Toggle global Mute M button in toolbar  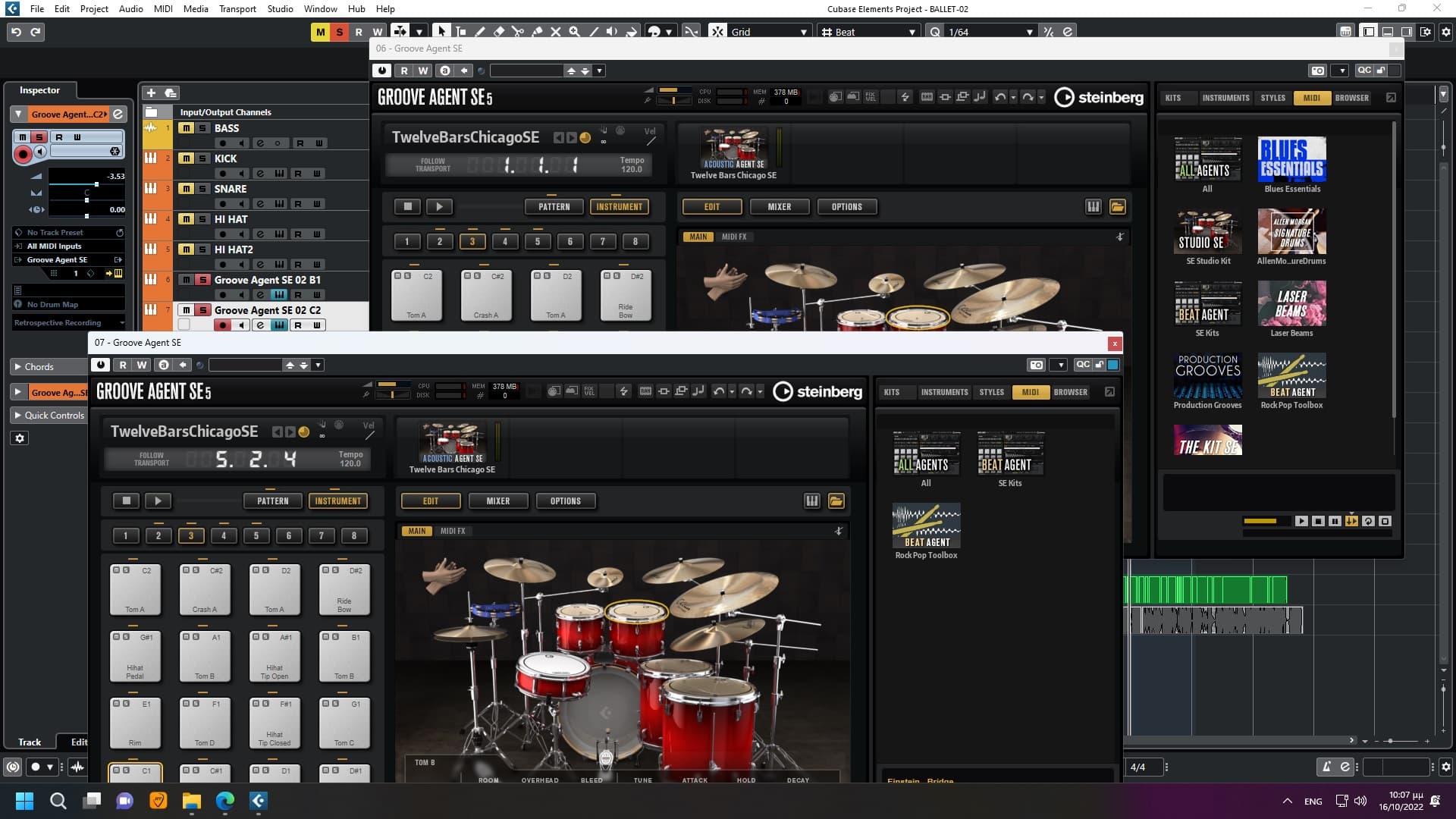(320, 32)
